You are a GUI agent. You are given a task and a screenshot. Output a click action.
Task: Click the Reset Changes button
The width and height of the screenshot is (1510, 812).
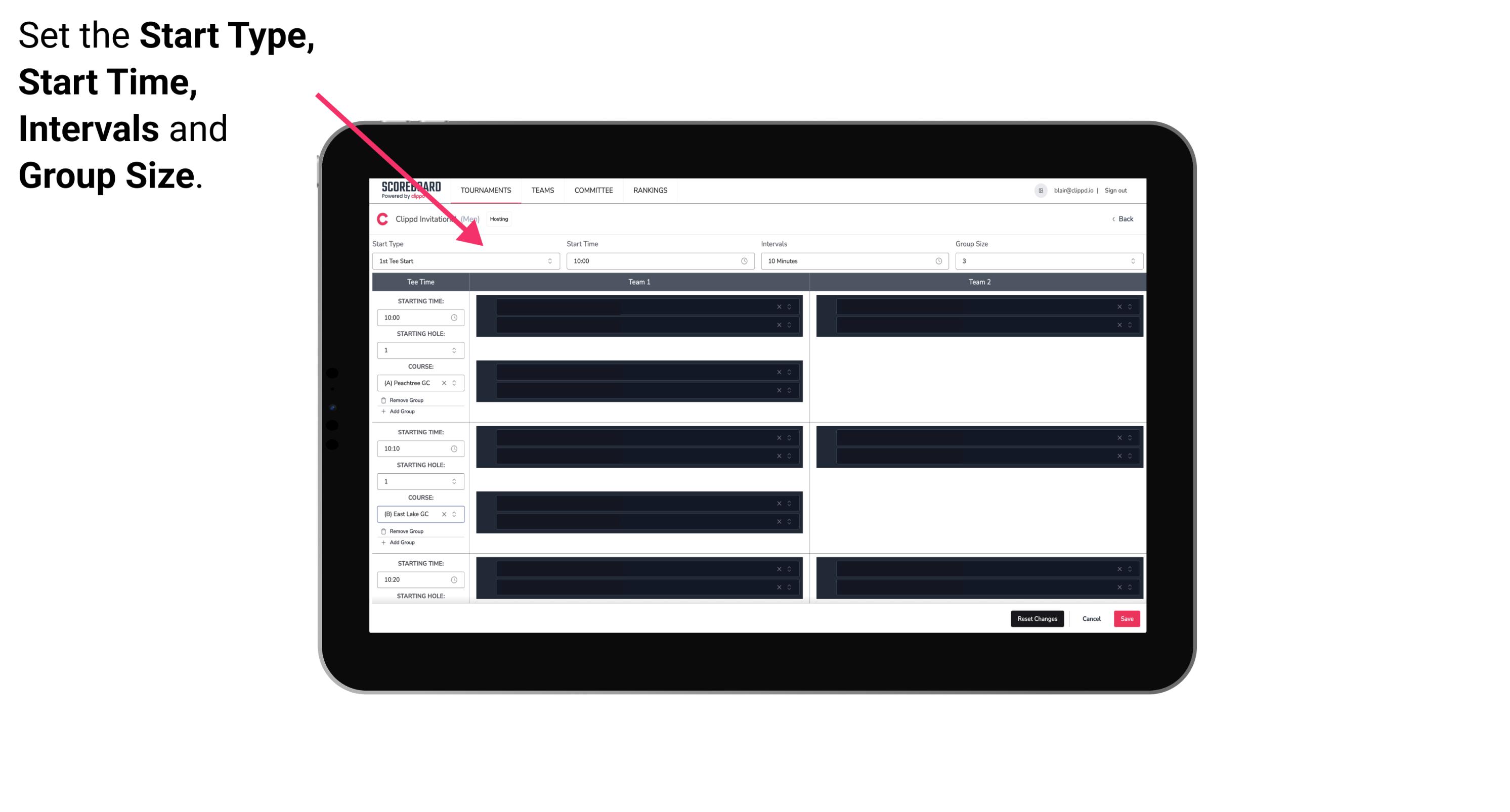click(1037, 618)
